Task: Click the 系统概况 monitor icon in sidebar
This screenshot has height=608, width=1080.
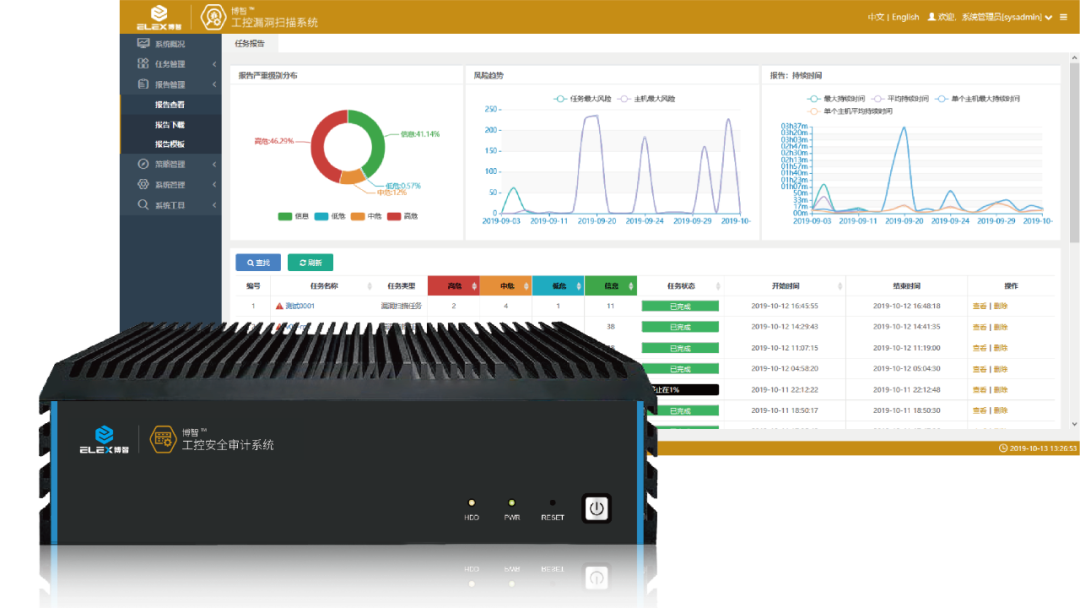Action: (143, 44)
